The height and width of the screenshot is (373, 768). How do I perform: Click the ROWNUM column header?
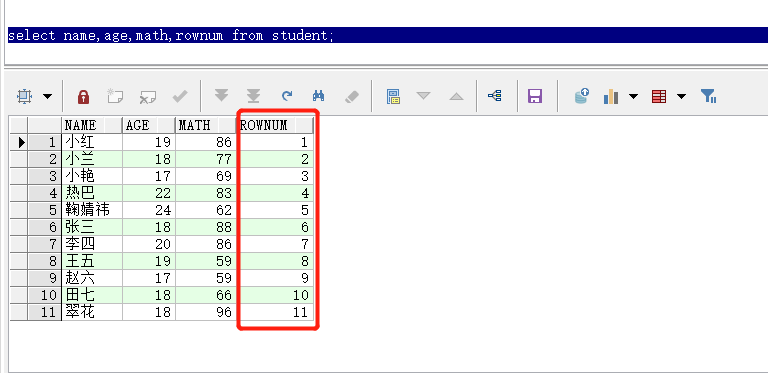click(275, 125)
